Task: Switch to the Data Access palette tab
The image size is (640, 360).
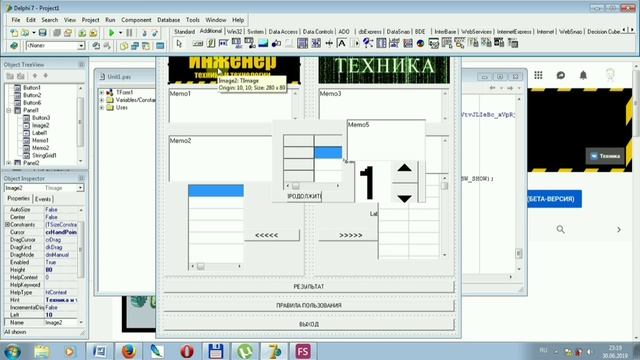Action: (283, 31)
